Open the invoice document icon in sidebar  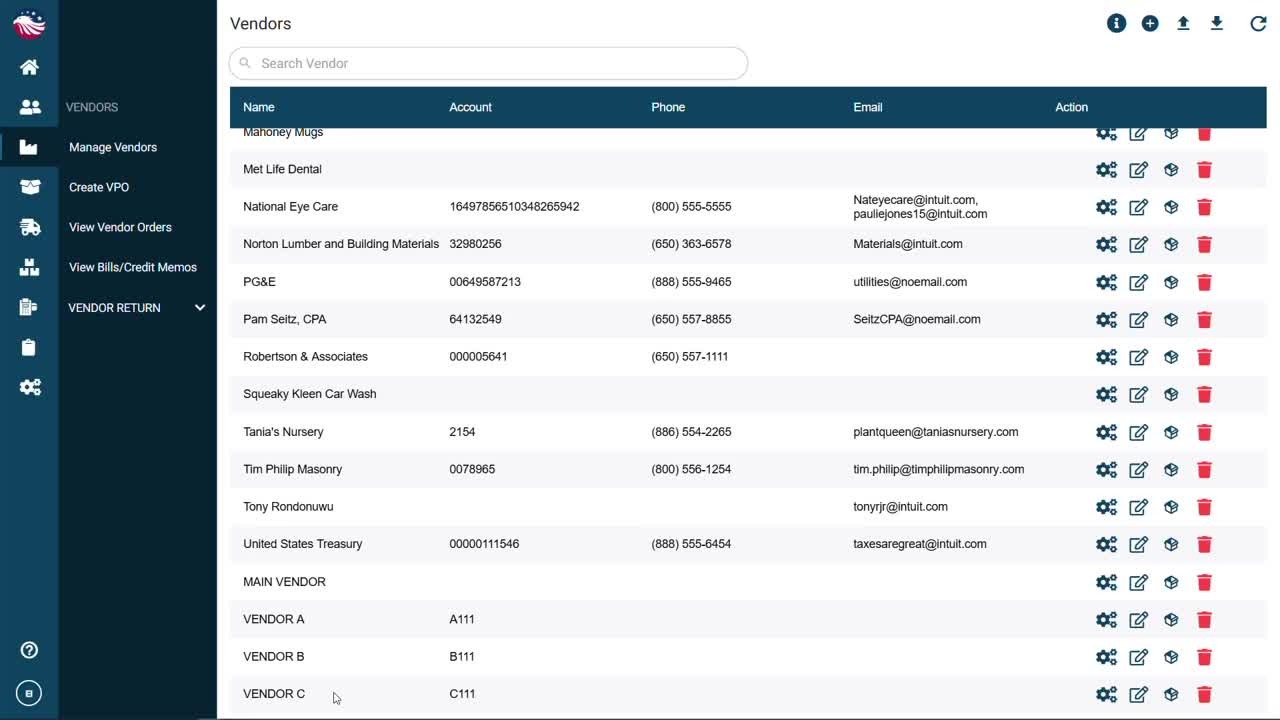click(28, 307)
